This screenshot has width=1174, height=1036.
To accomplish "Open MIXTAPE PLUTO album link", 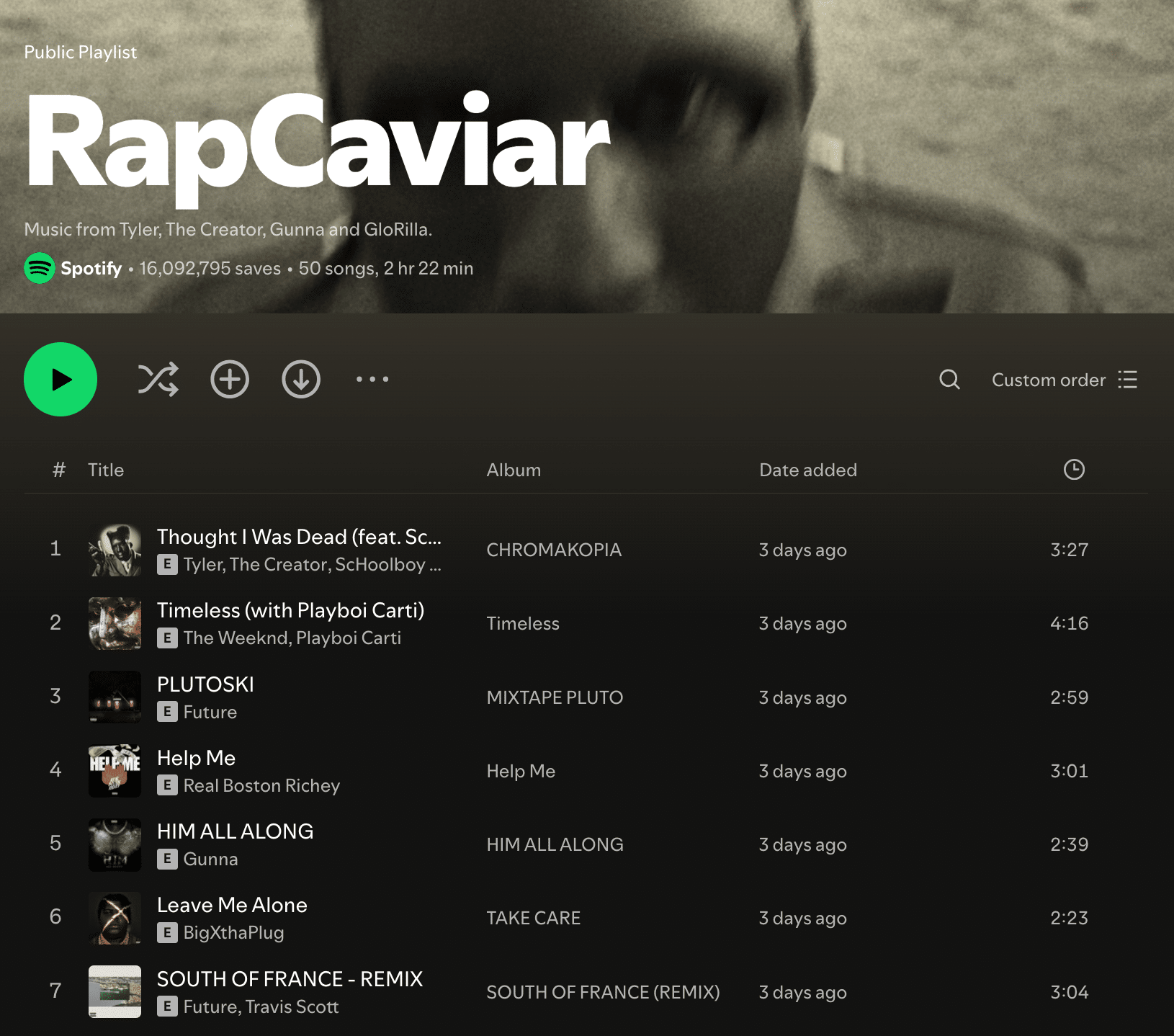I will click(555, 697).
